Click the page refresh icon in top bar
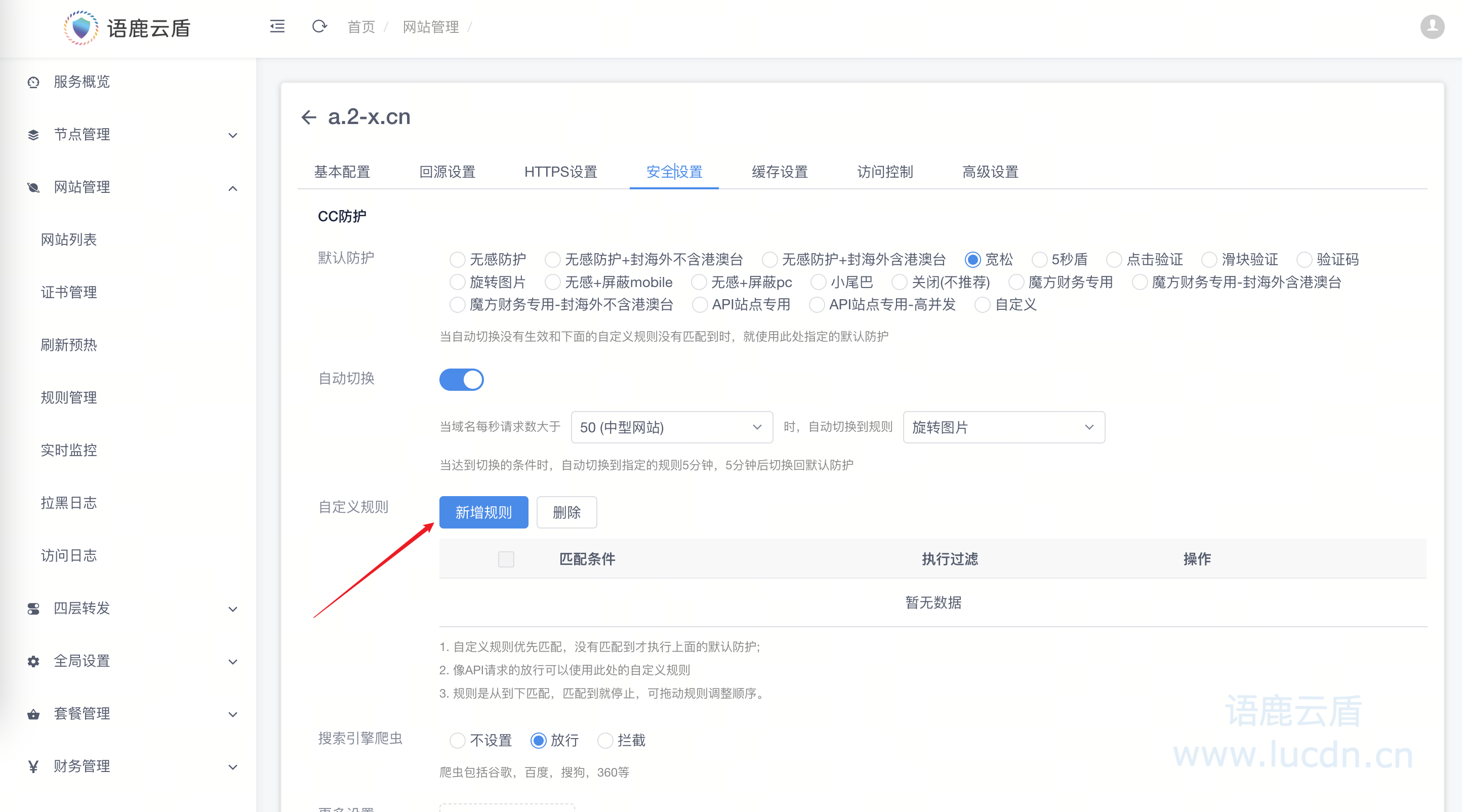Screen dimensions: 1462x812 [x=319, y=26]
